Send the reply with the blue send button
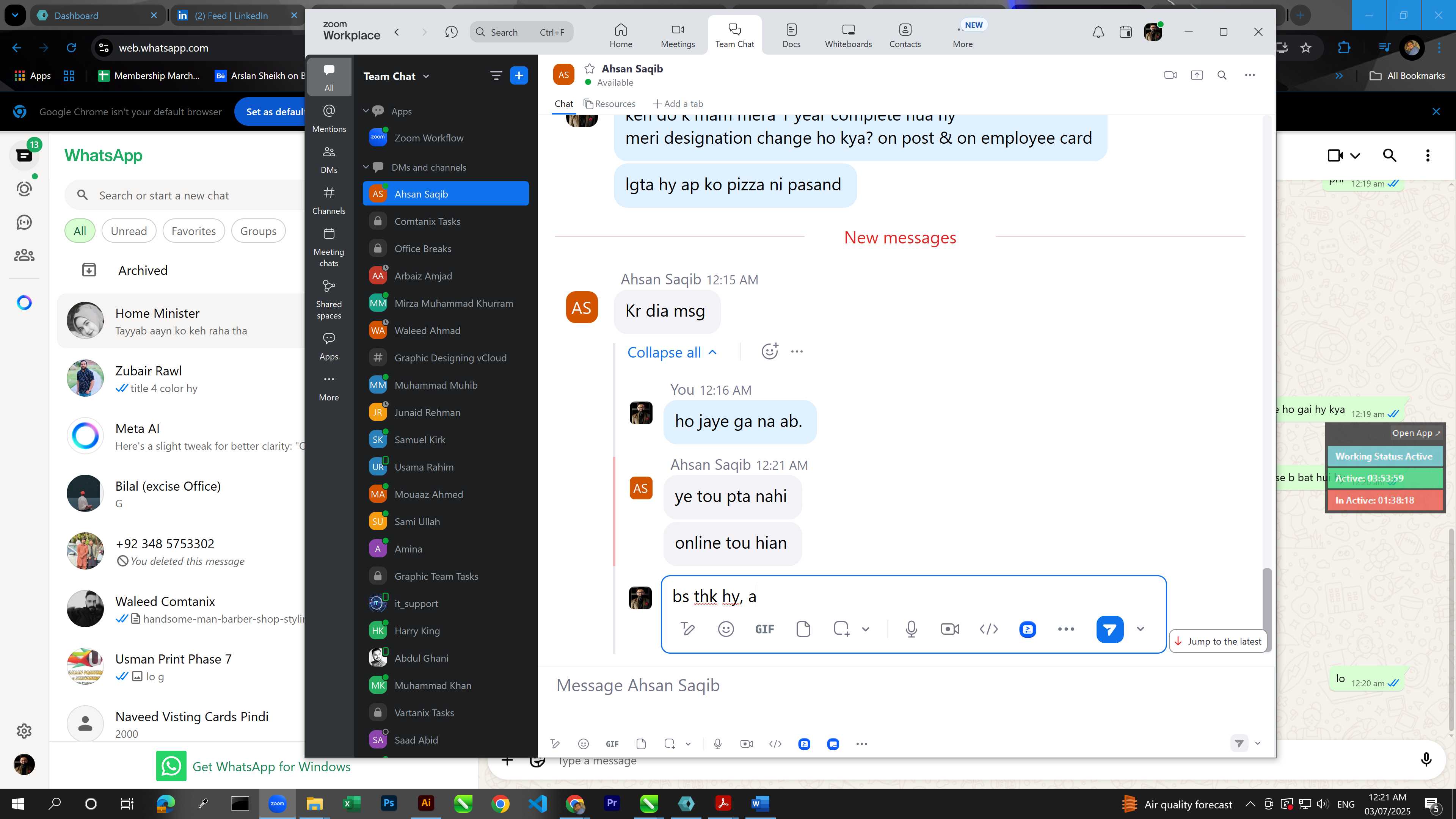Viewport: 1456px width, 819px height. [x=1109, y=629]
